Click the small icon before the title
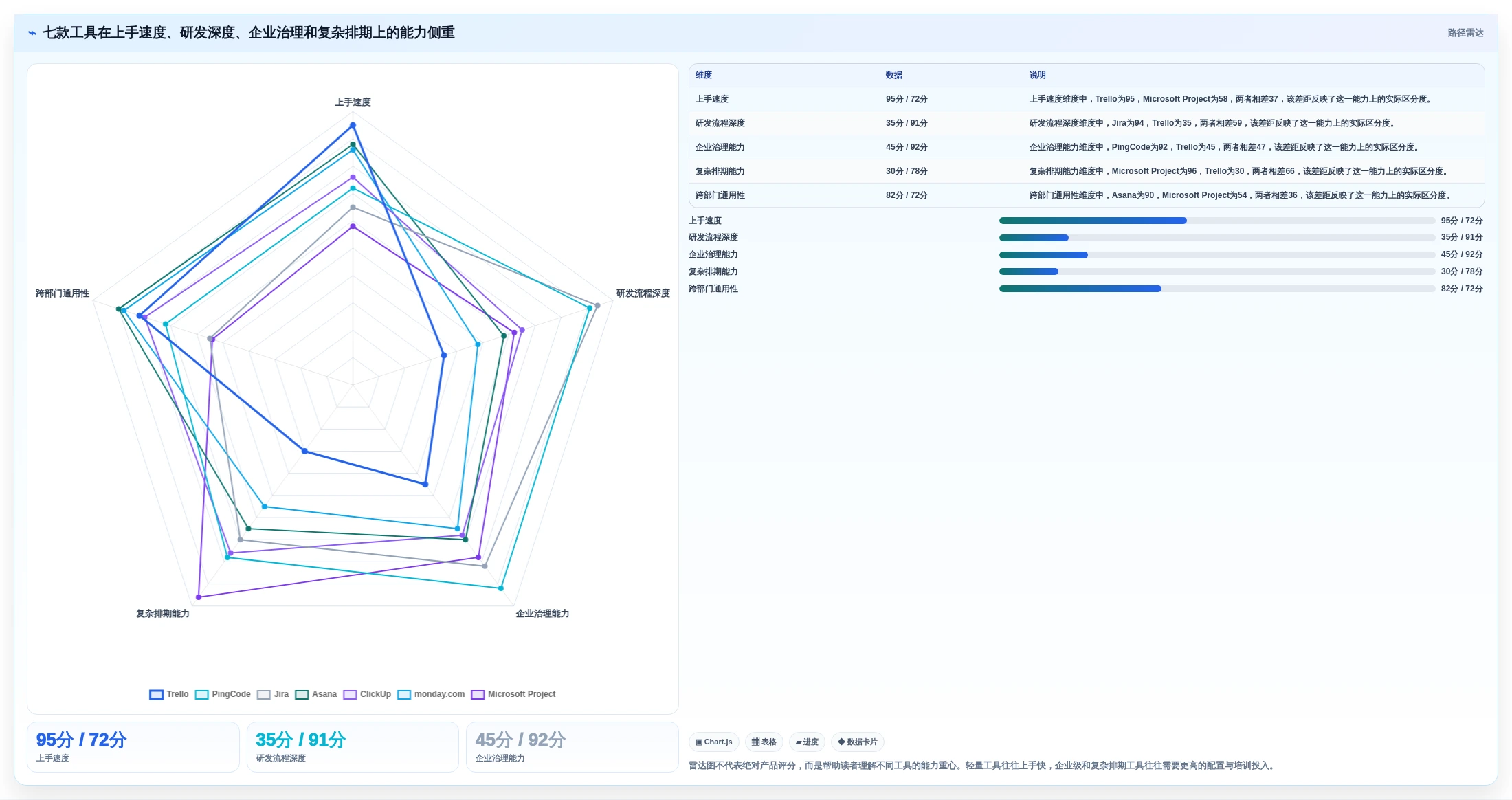The image size is (1512, 800). (x=32, y=33)
